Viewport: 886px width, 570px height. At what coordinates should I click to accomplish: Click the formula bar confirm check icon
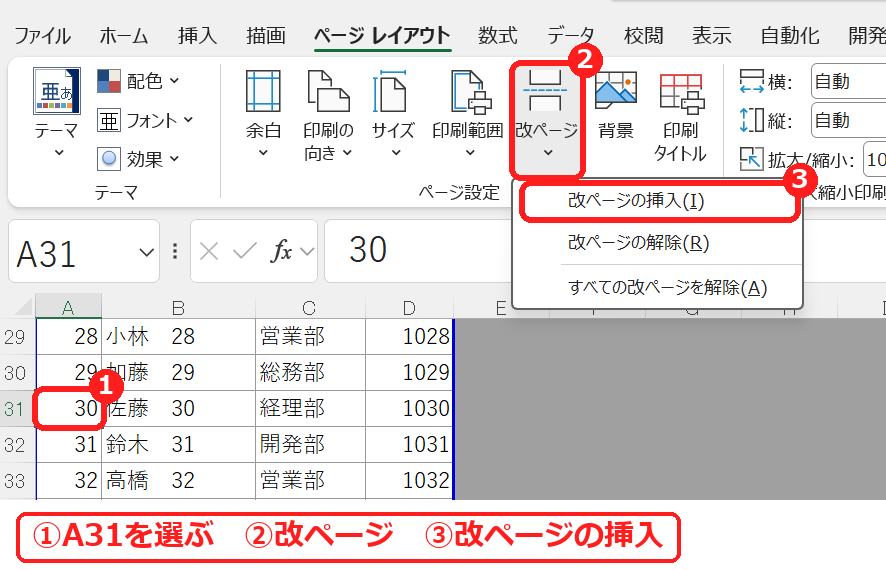245,251
